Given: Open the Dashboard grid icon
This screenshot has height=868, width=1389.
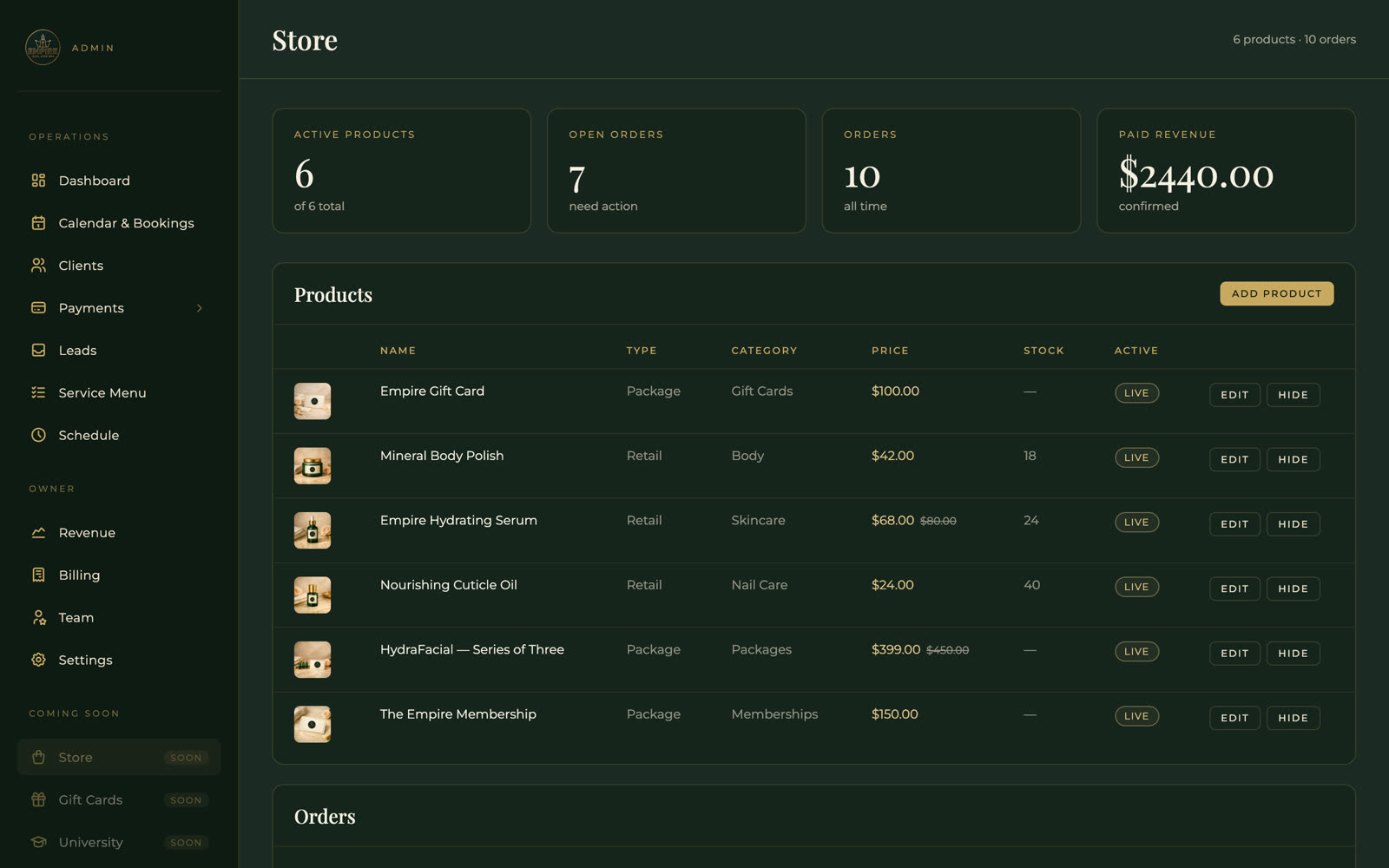Looking at the screenshot, I should click(38, 181).
